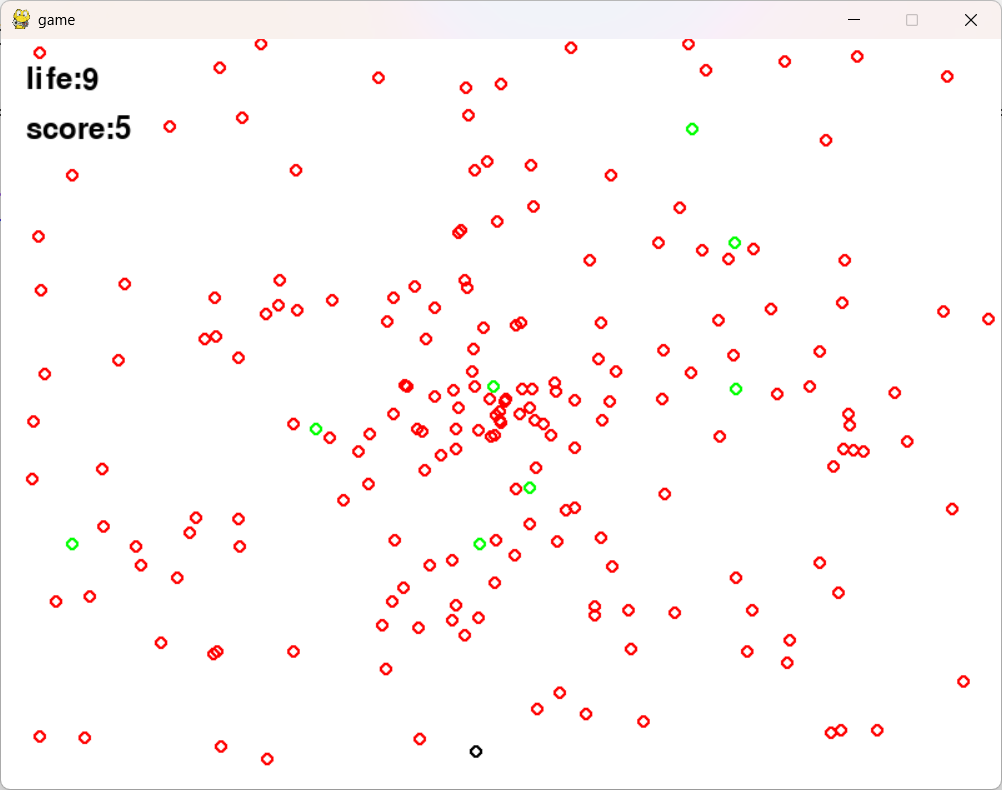Click the bottom-most red circle
Viewport: 1002px width, 790px height.
click(267, 759)
